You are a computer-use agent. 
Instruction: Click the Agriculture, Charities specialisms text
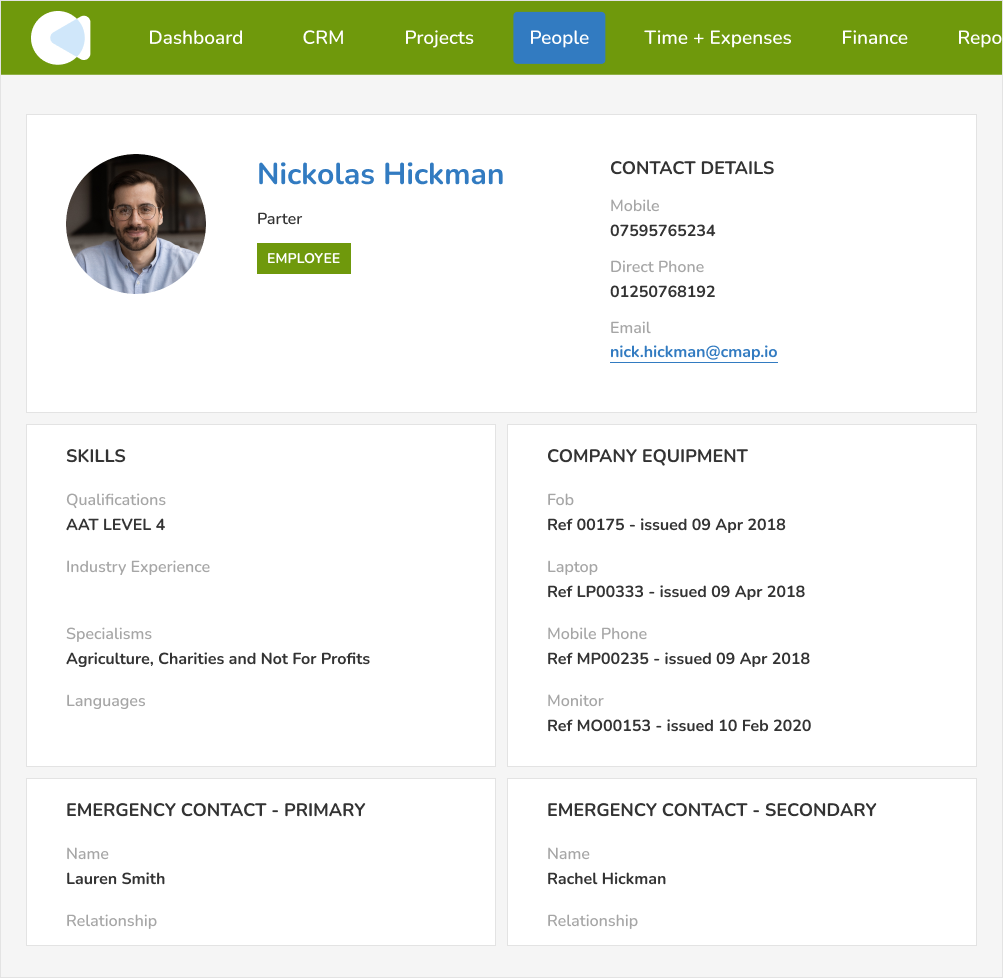tap(218, 659)
